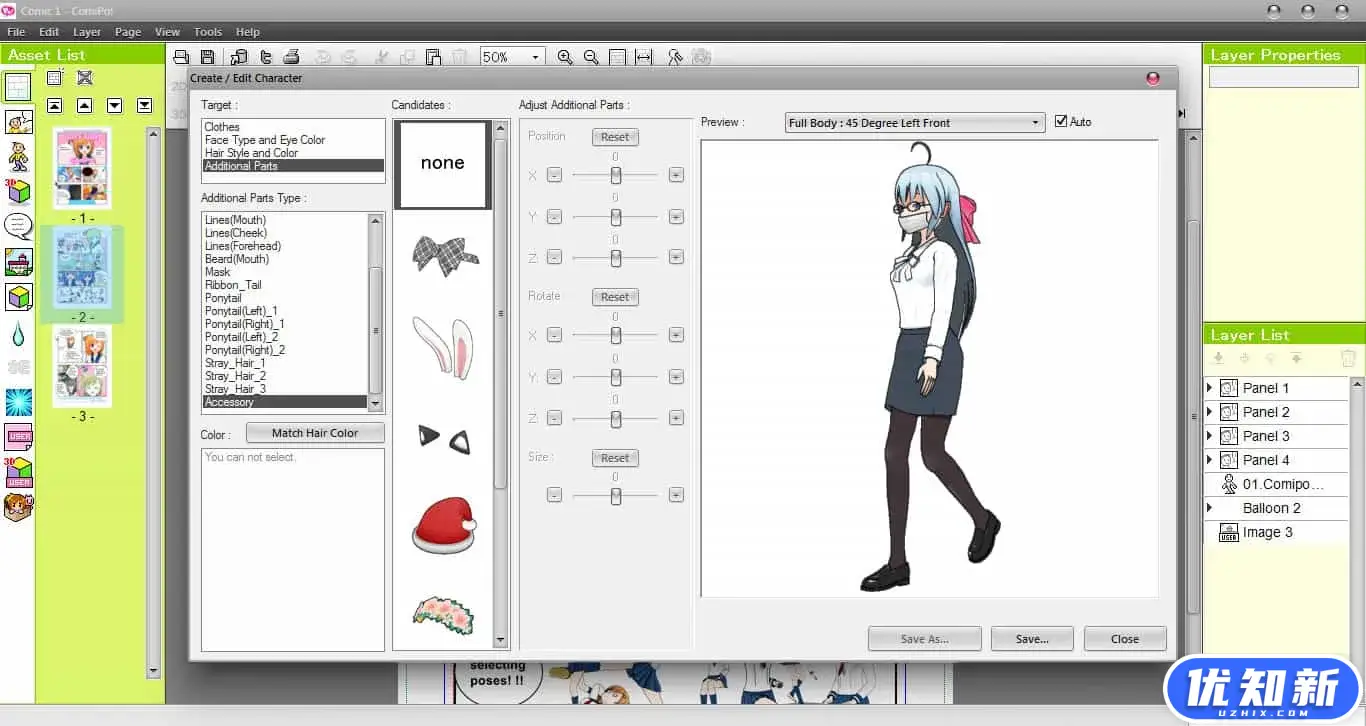Click the water drop asset icon
The height and width of the screenshot is (726, 1366).
pos(18,332)
